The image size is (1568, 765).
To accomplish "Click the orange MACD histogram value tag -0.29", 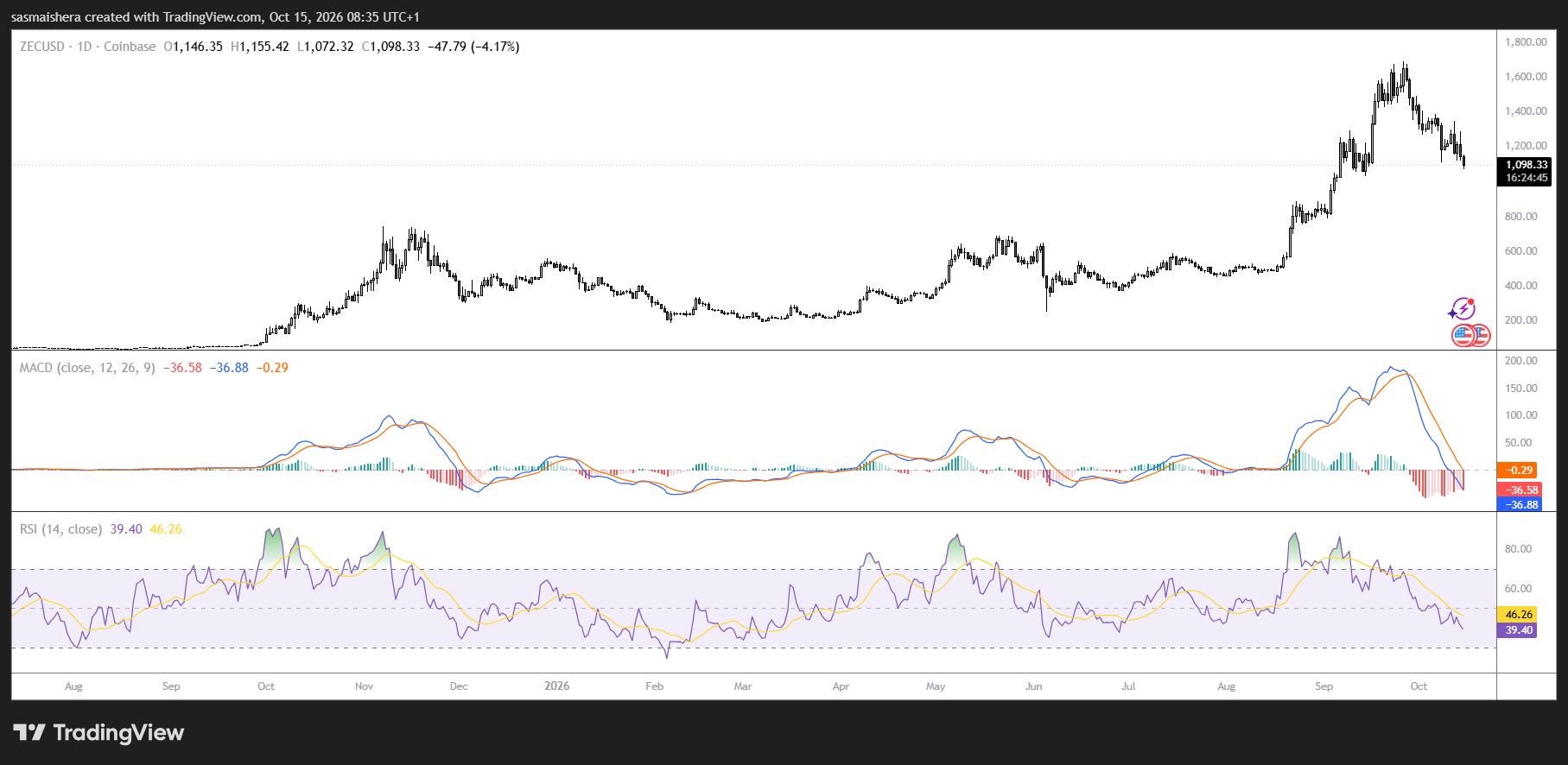I will 1520,471.
